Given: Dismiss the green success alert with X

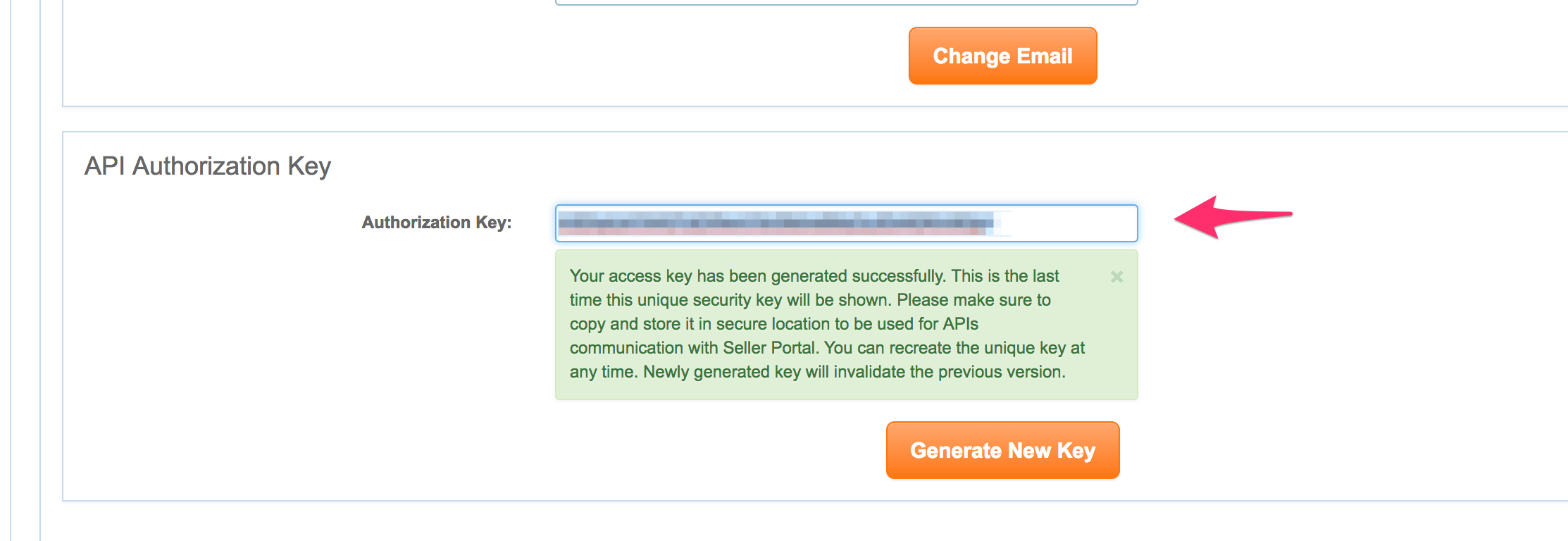Looking at the screenshot, I should pos(1116,277).
